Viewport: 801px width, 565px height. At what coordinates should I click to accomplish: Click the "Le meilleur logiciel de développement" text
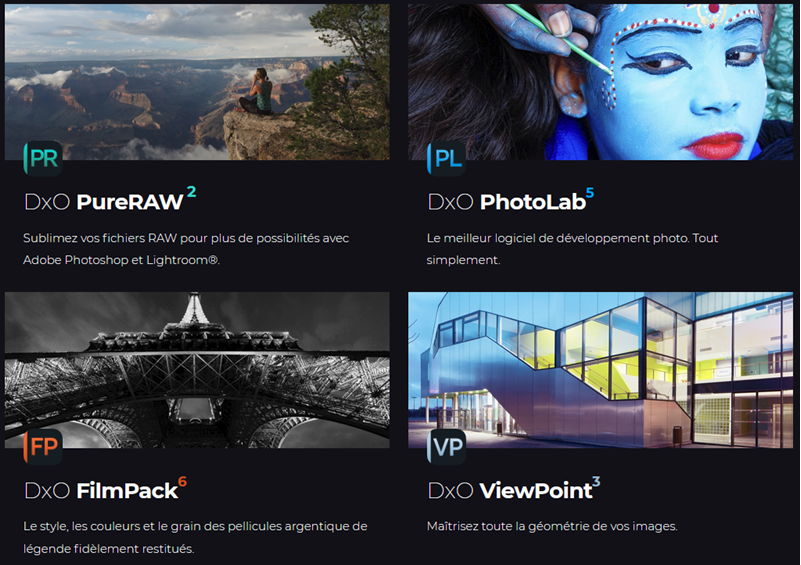[572, 249]
